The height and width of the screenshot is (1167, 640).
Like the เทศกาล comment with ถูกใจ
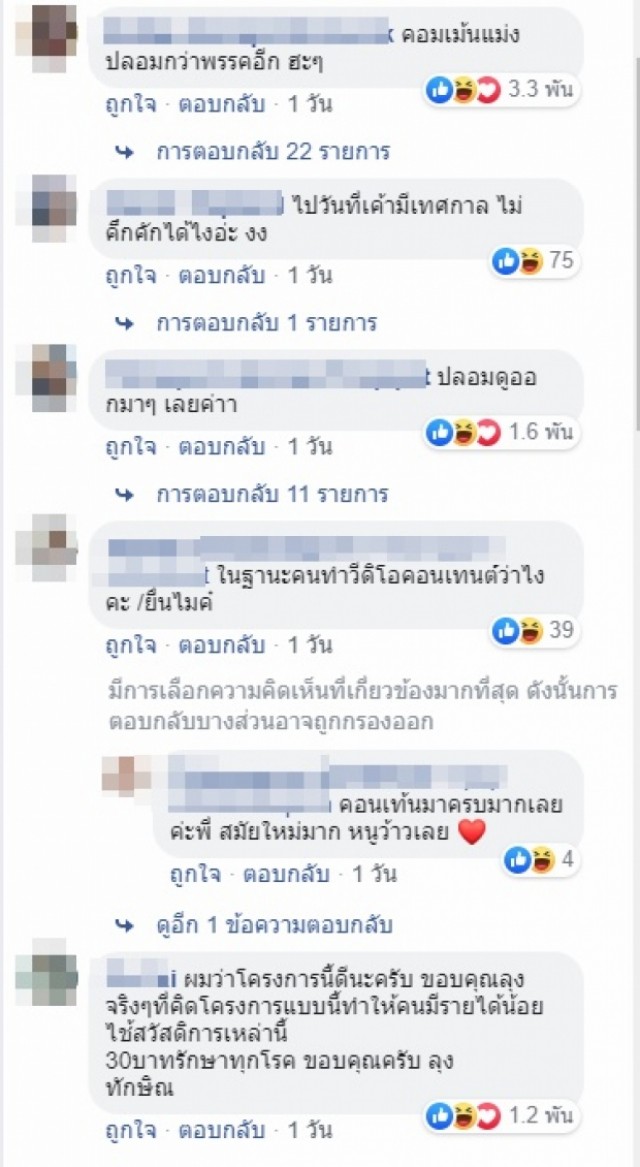click(131, 276)
